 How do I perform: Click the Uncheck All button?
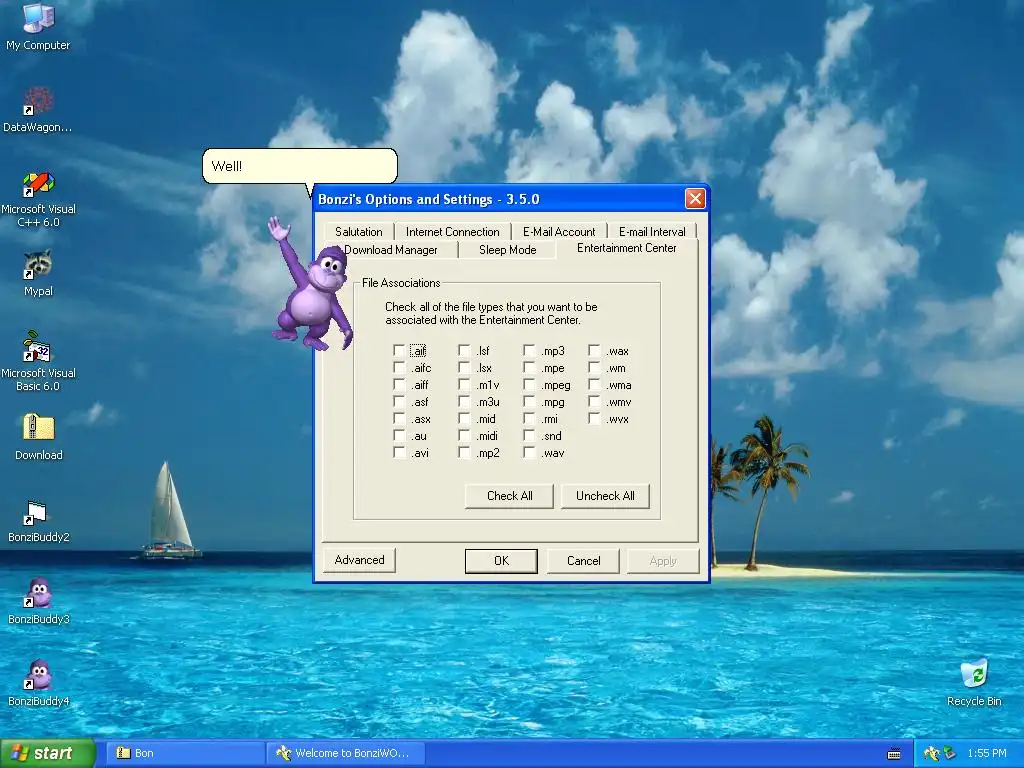coord(605,496)
